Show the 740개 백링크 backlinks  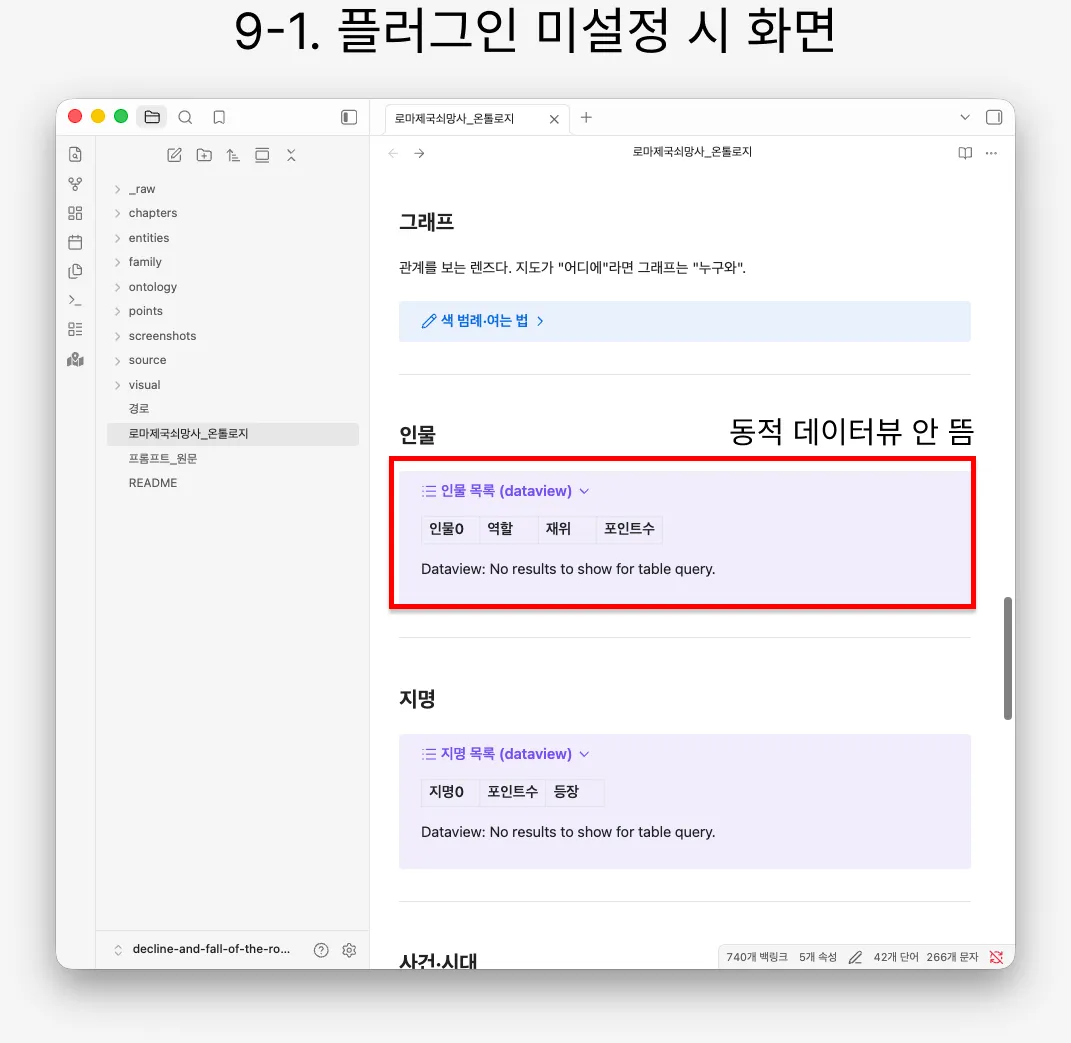[x=757, y=958]
